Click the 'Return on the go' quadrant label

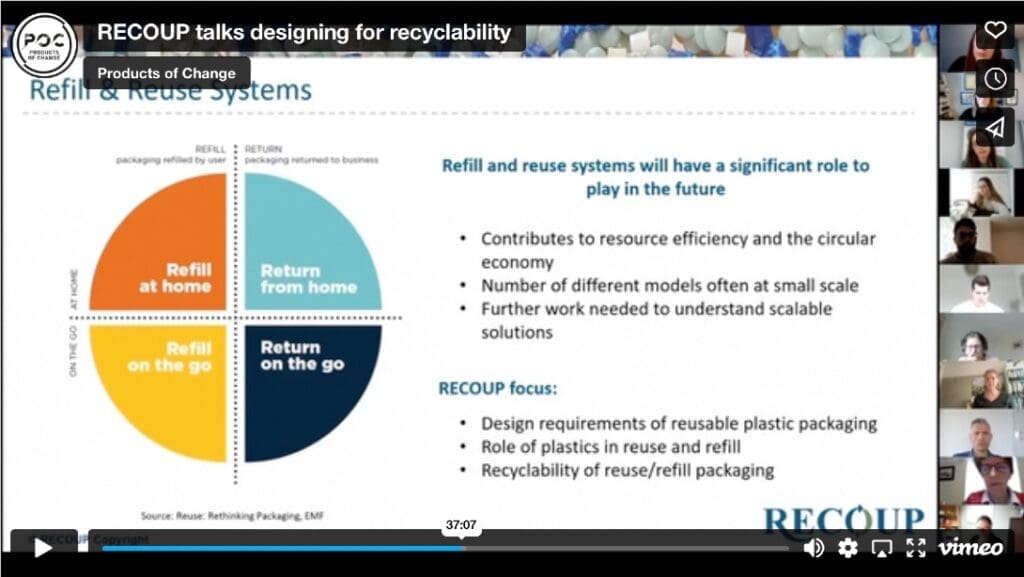coord(302,356)
